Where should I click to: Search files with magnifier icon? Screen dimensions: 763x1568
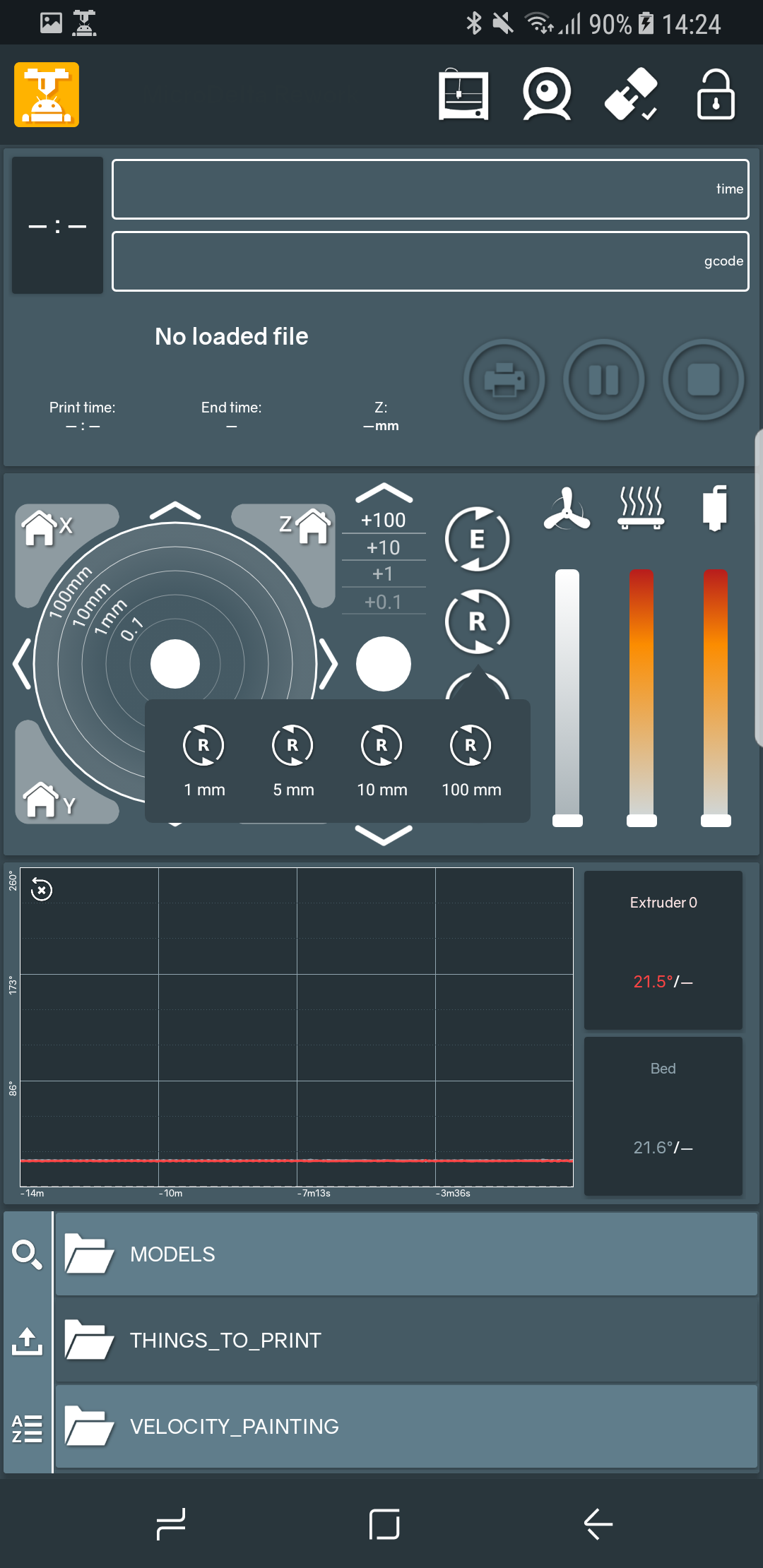pyautogui.click(x=27, y=1254)
